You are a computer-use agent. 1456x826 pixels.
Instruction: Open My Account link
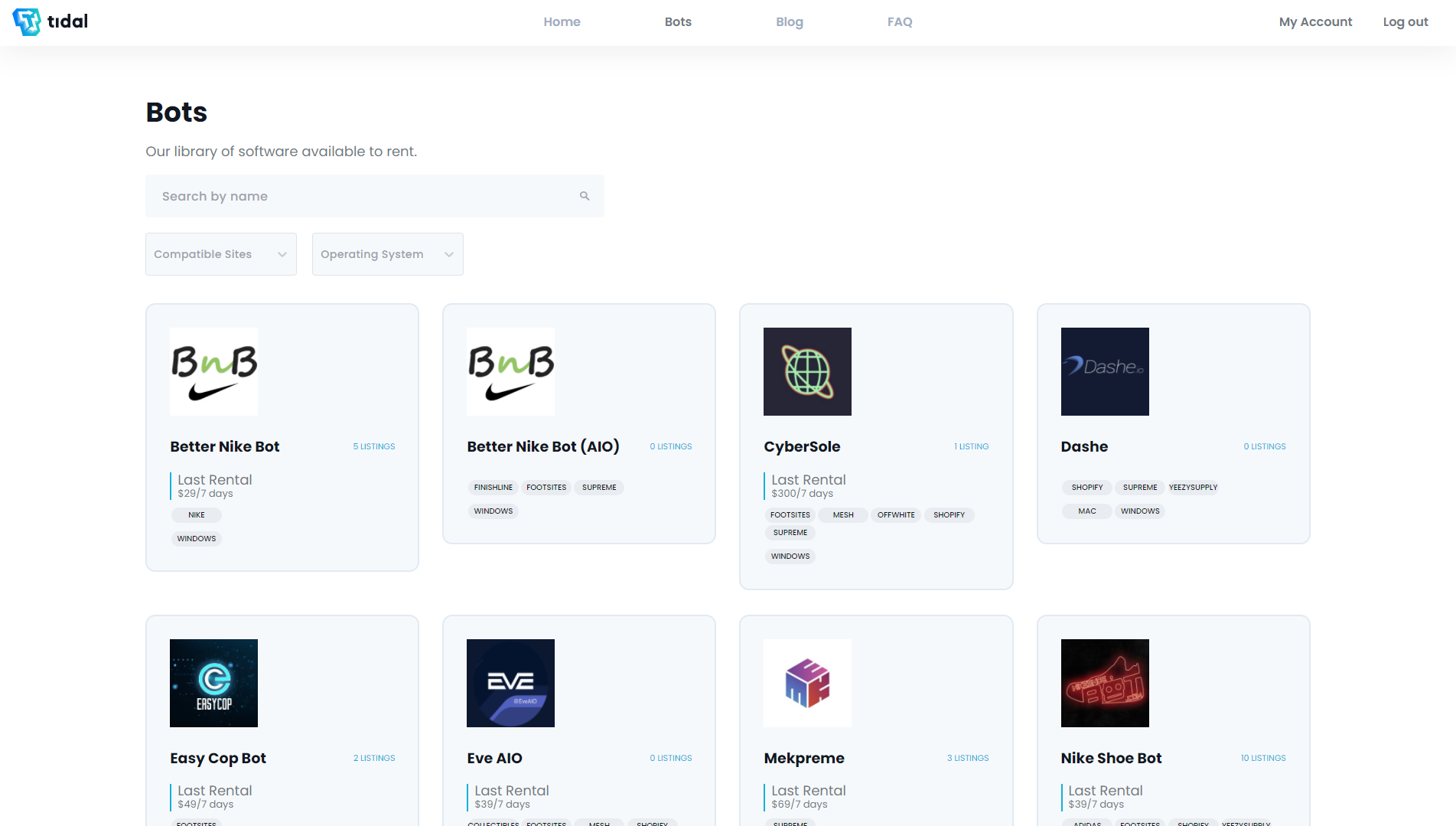pos(1315,22)
